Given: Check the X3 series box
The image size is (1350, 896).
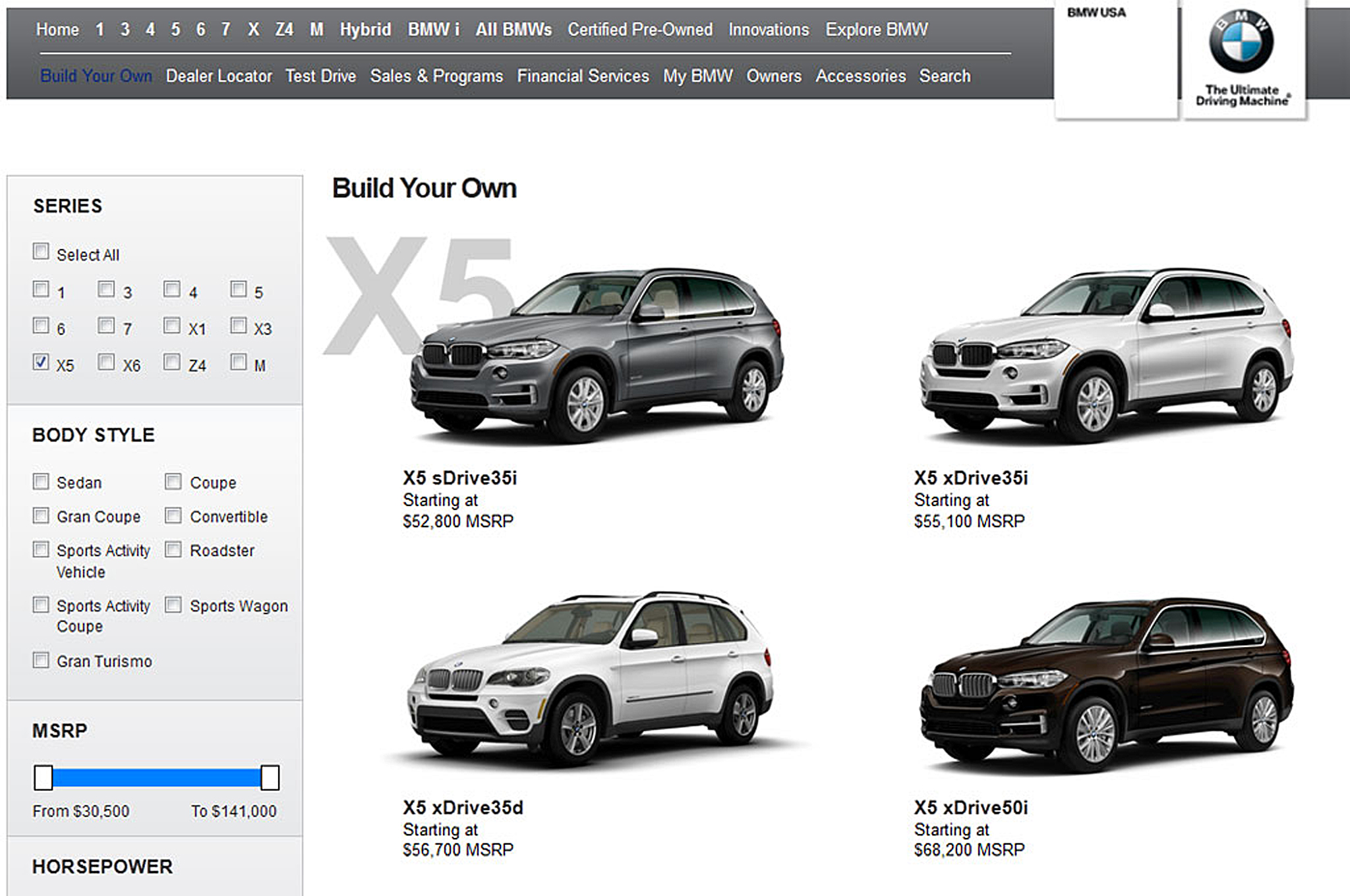Looking at the screenshot, I should pyautogui.click(x=239, y=325).
